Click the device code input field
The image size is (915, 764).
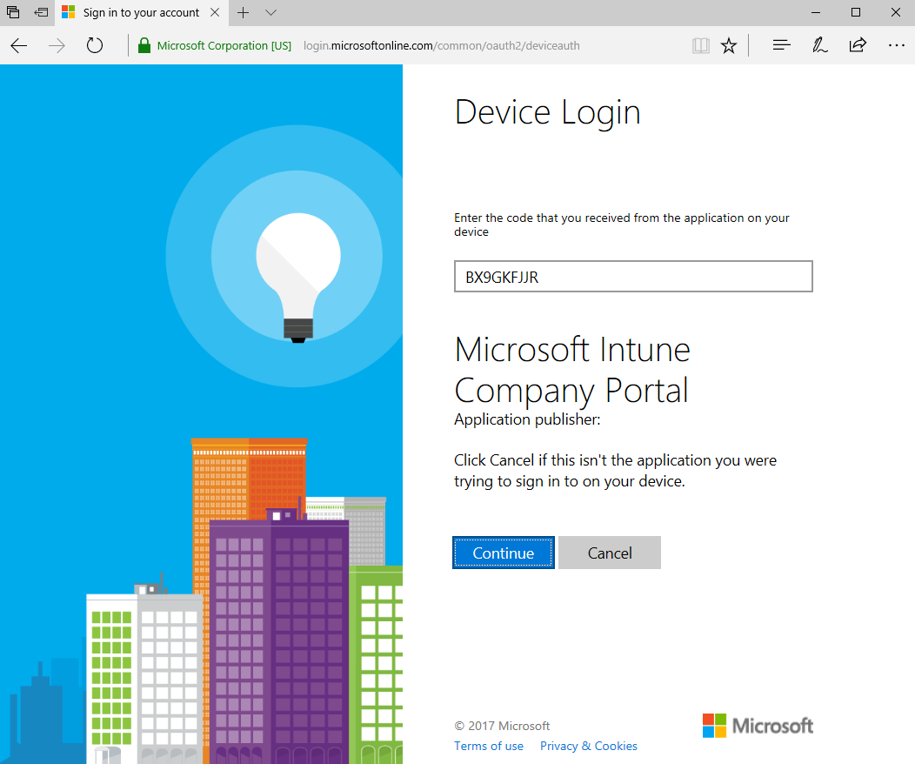click(633, 277)
